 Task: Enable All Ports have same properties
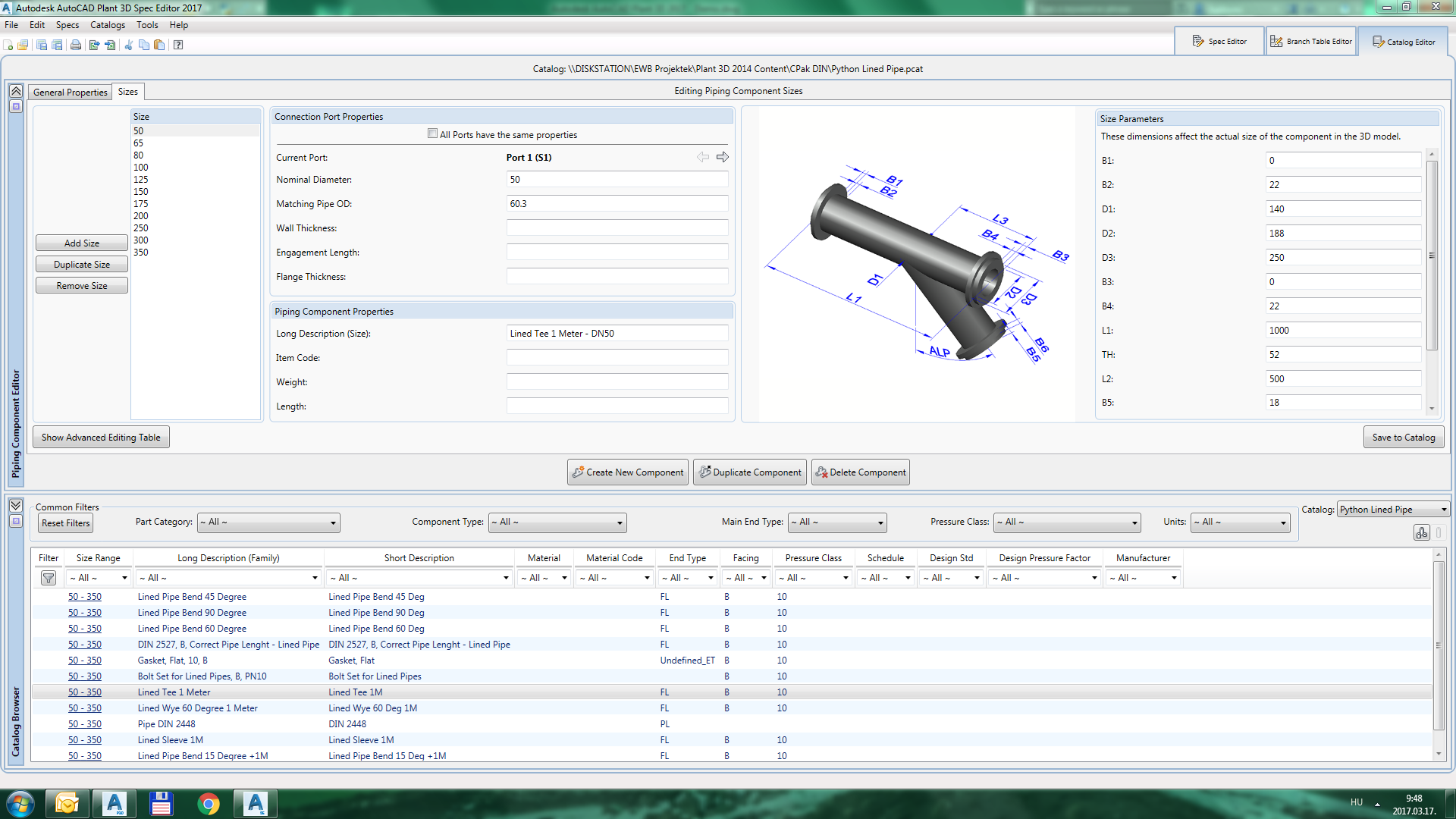(433, 133)
